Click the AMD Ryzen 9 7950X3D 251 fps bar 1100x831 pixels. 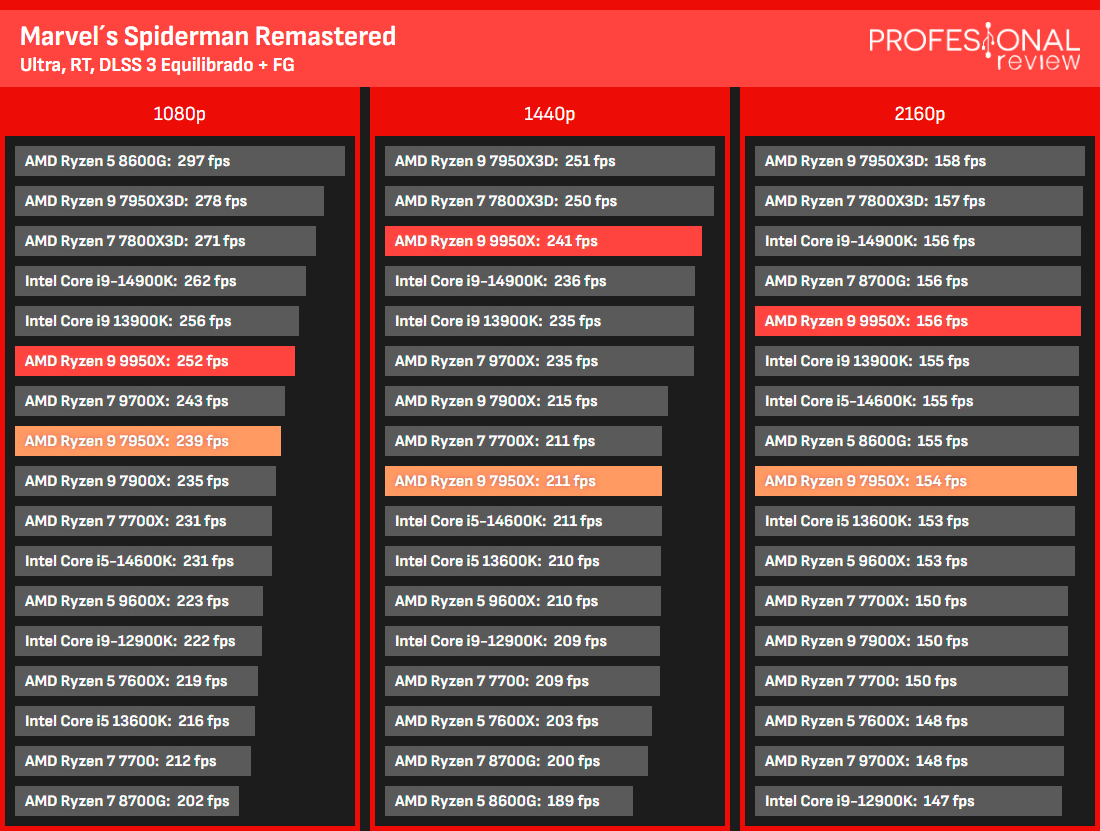pyautogui.click(x=550, y=161)
